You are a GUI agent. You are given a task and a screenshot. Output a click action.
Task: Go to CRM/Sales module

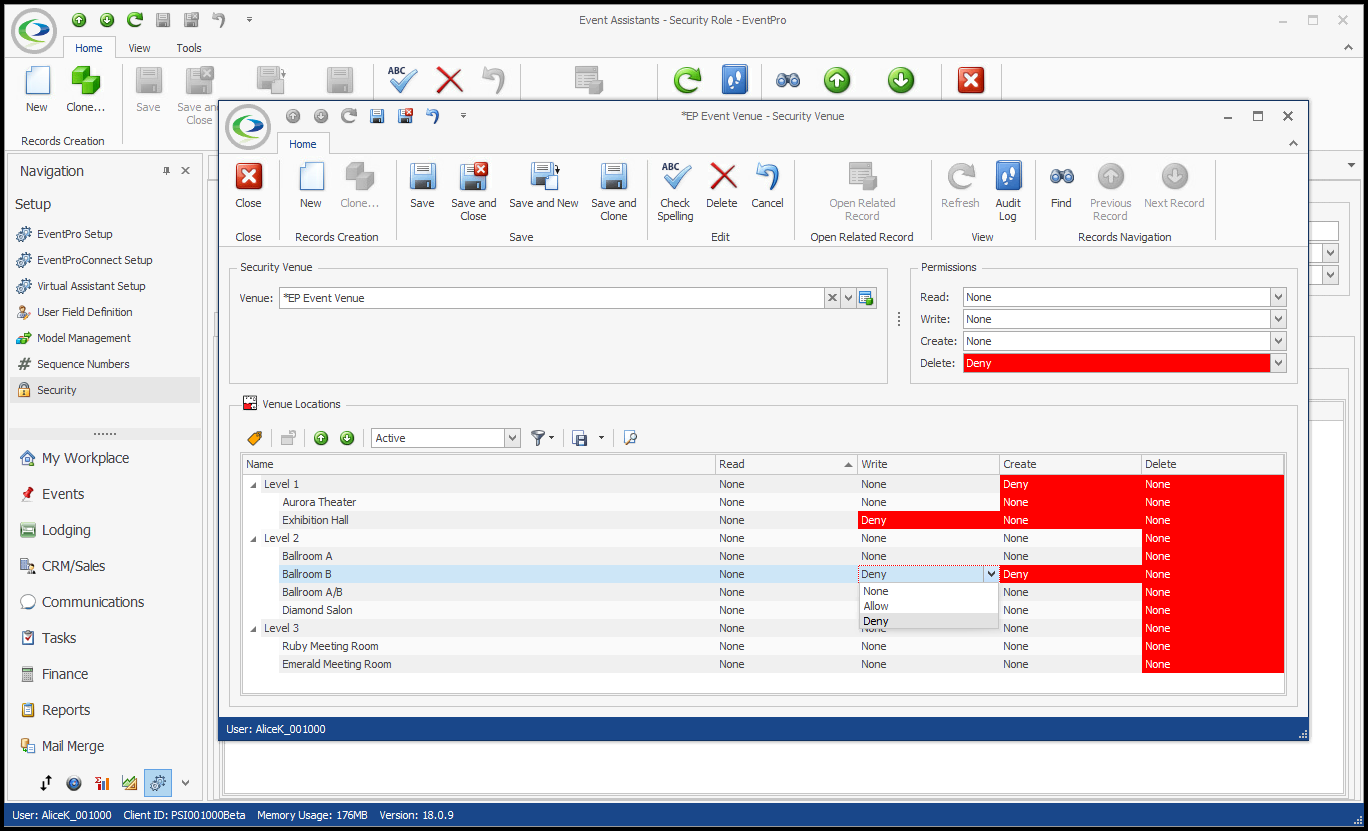[73, 566]
